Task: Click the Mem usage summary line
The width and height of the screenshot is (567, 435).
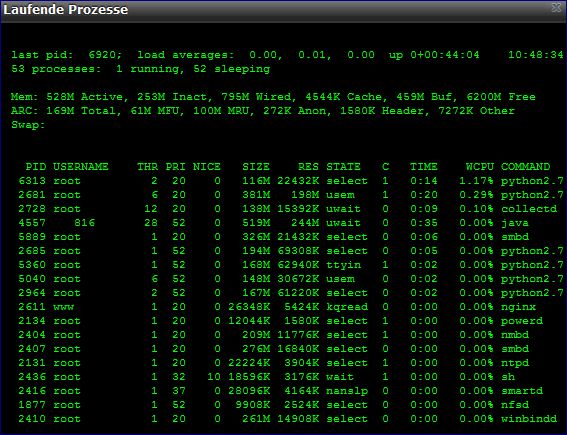Action: [x=273, y=97]
